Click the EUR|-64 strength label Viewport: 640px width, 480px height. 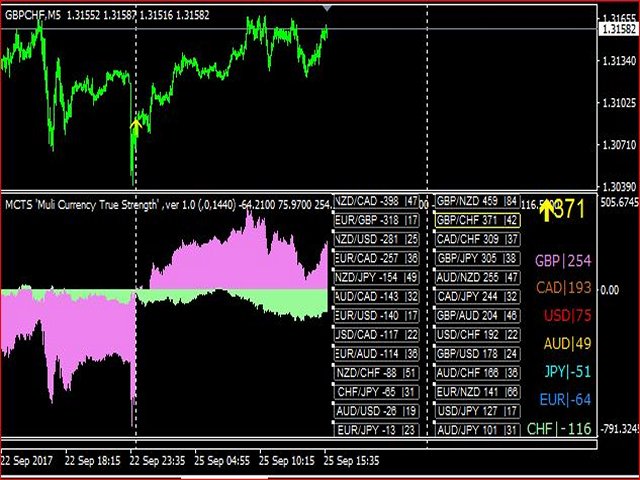pos(564,400)
